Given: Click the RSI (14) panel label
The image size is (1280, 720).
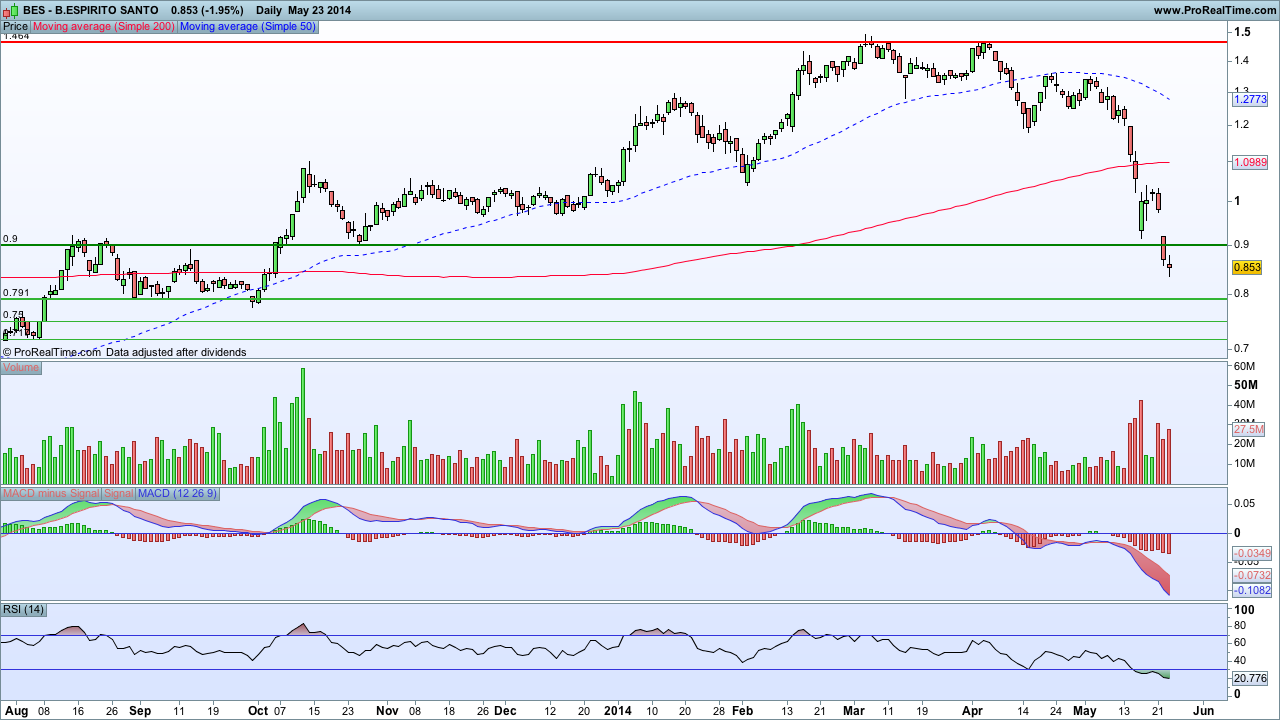Looking at the screenshot, I should click(24, 610).
